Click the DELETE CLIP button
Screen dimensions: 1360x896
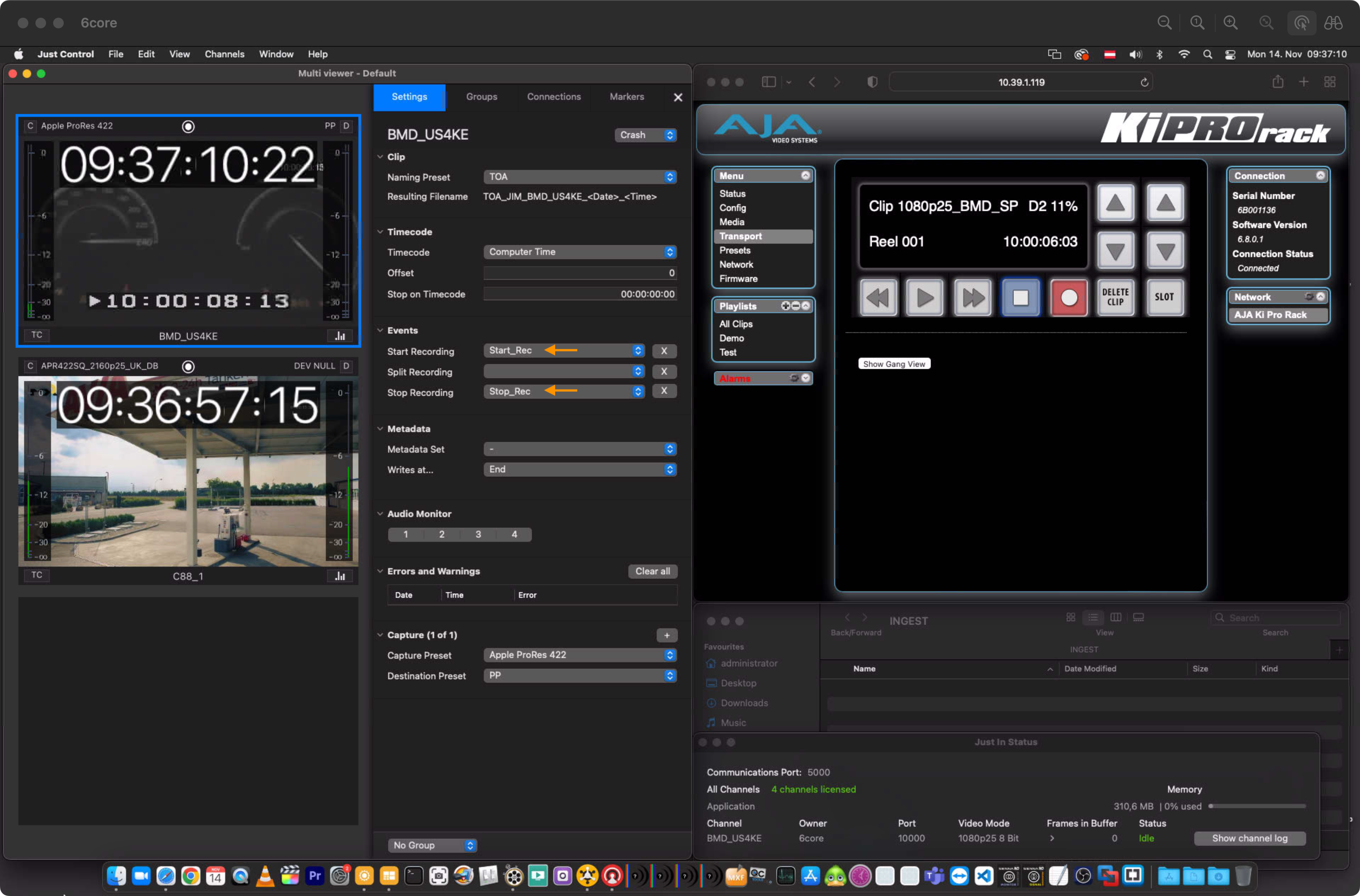tap(1116, 297)
